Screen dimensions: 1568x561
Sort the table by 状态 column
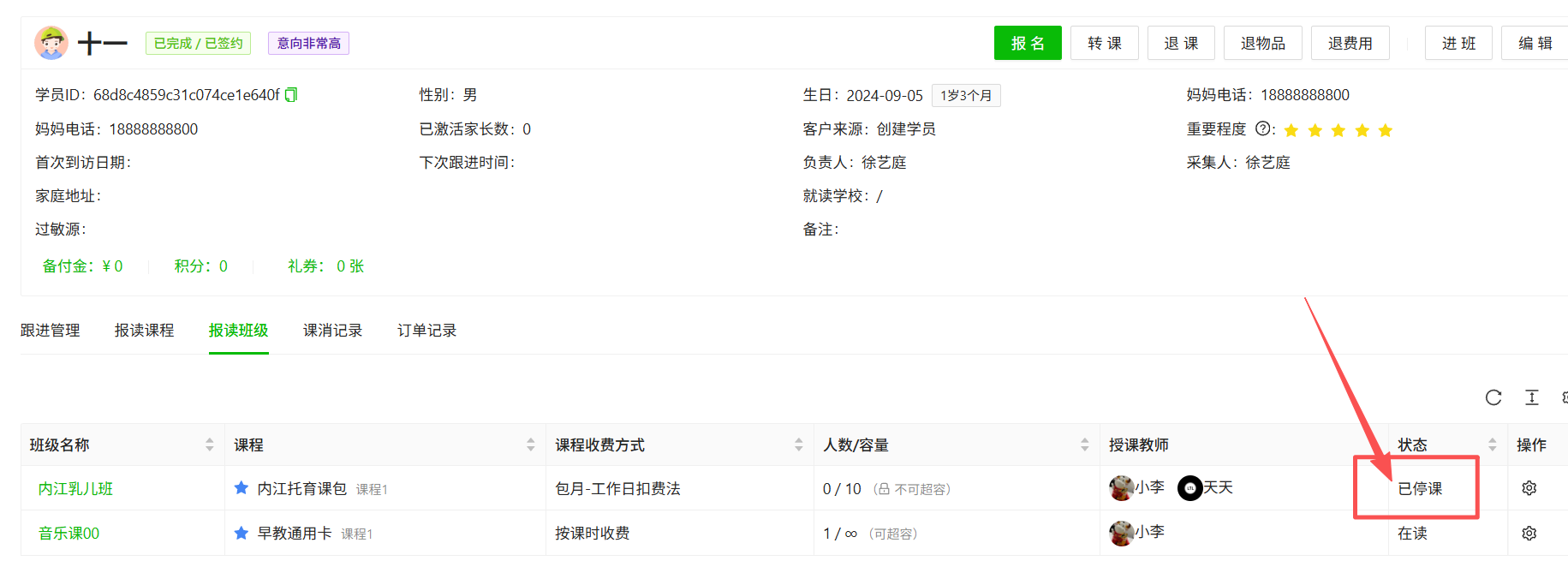click(1492, 445)
